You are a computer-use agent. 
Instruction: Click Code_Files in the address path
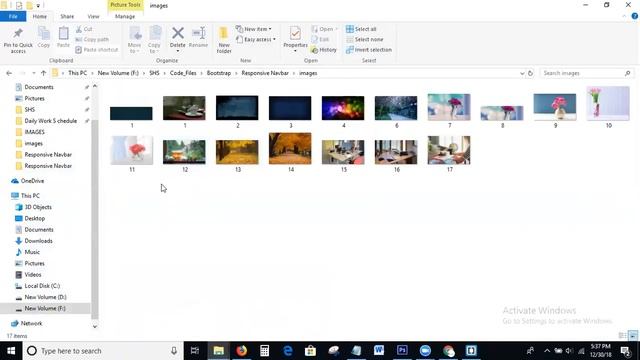(x=183, y=73)
